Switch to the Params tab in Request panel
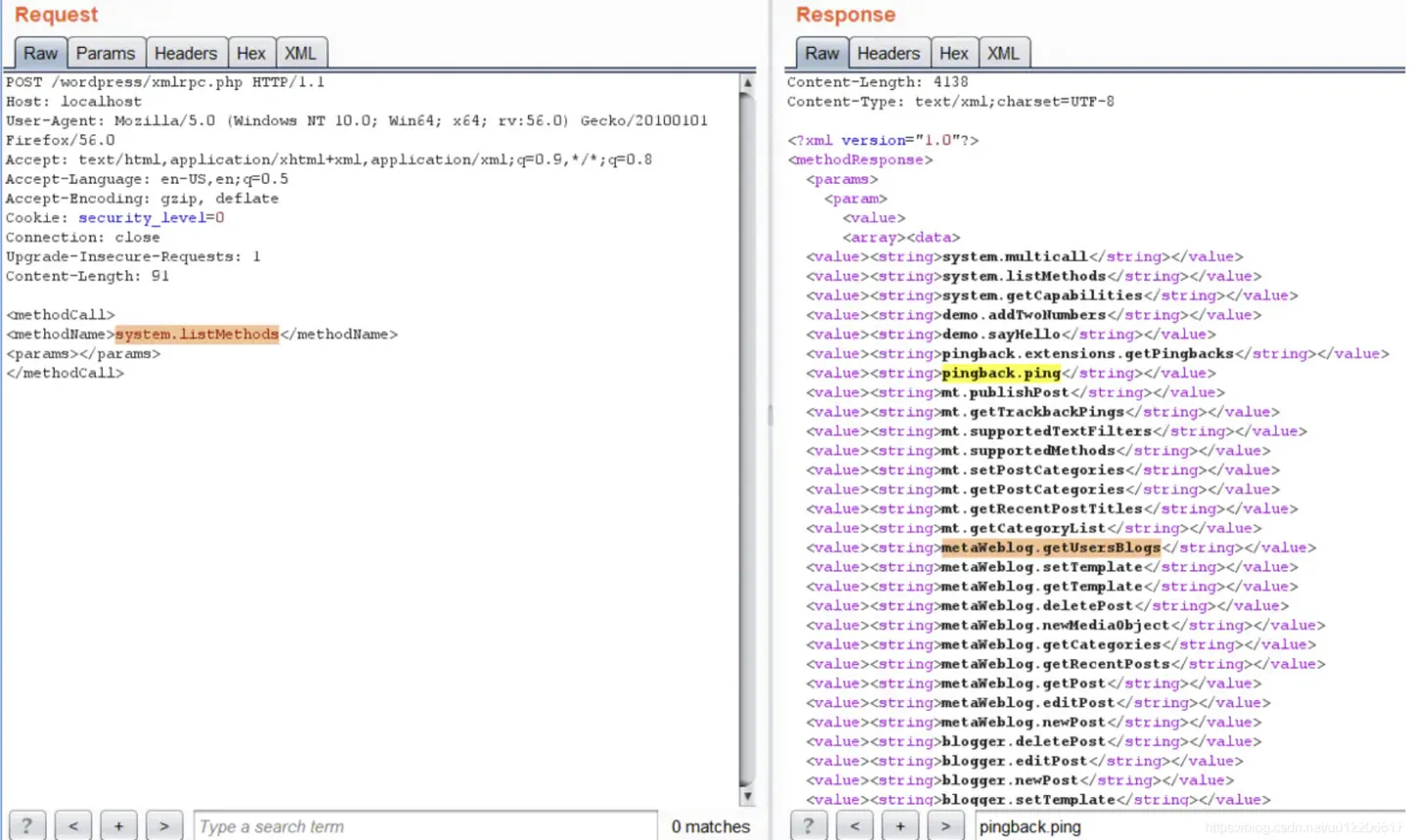Screen dimensions: 1426x840 [106, 53]
